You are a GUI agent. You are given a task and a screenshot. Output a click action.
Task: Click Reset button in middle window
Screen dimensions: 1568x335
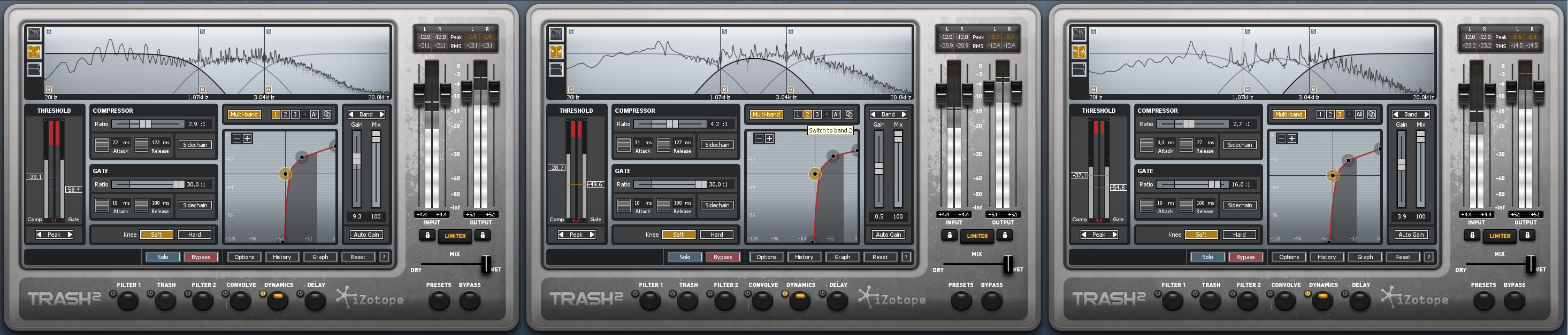point(880,257)
